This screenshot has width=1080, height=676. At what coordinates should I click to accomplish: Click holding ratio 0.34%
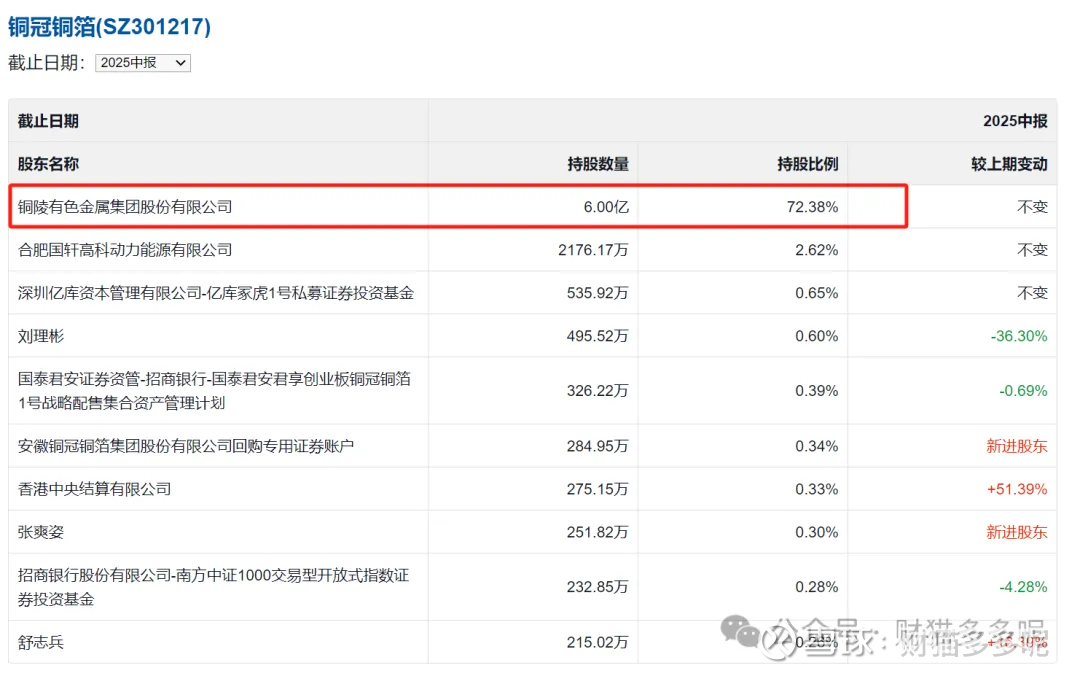coord(817,446)
